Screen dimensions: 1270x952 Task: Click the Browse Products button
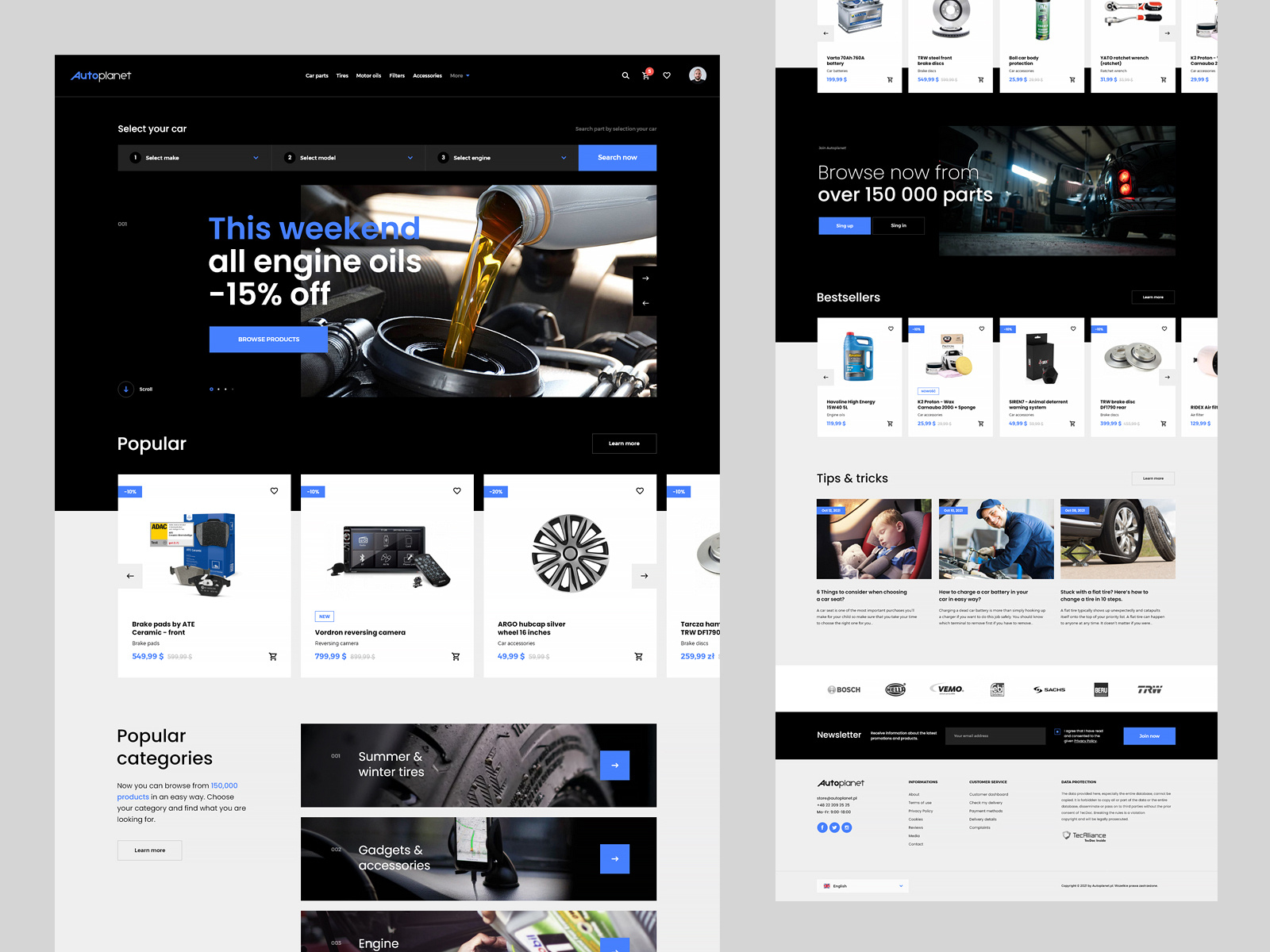[x=268, y=339]
